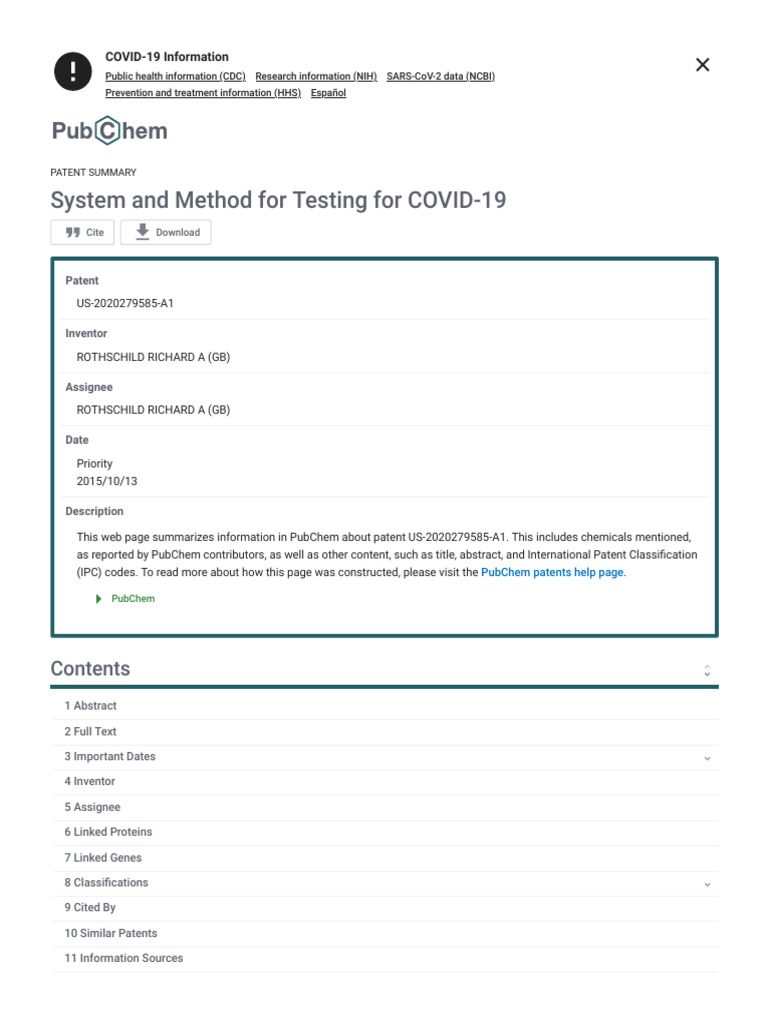Image resolution: width=768 pixels, height=1024 pixels.
Task: Expand the Important Dates chevron
Action: pos(707,758)
